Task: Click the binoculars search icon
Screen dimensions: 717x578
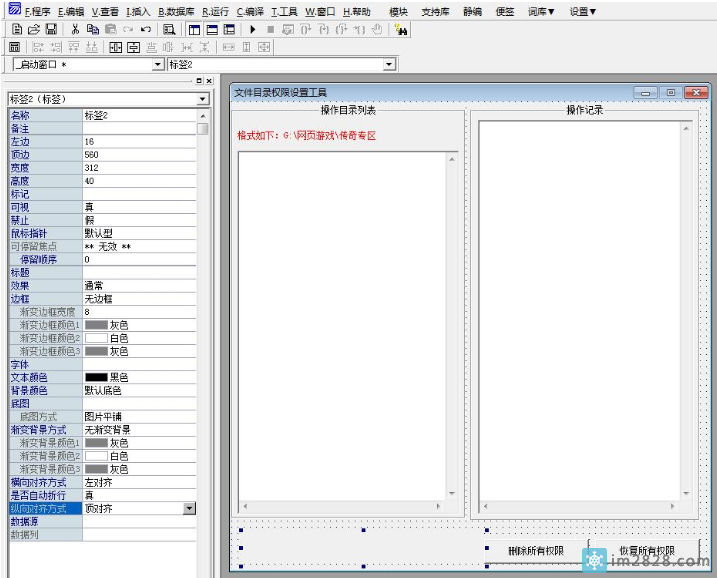Action: (x=401, y=30)
